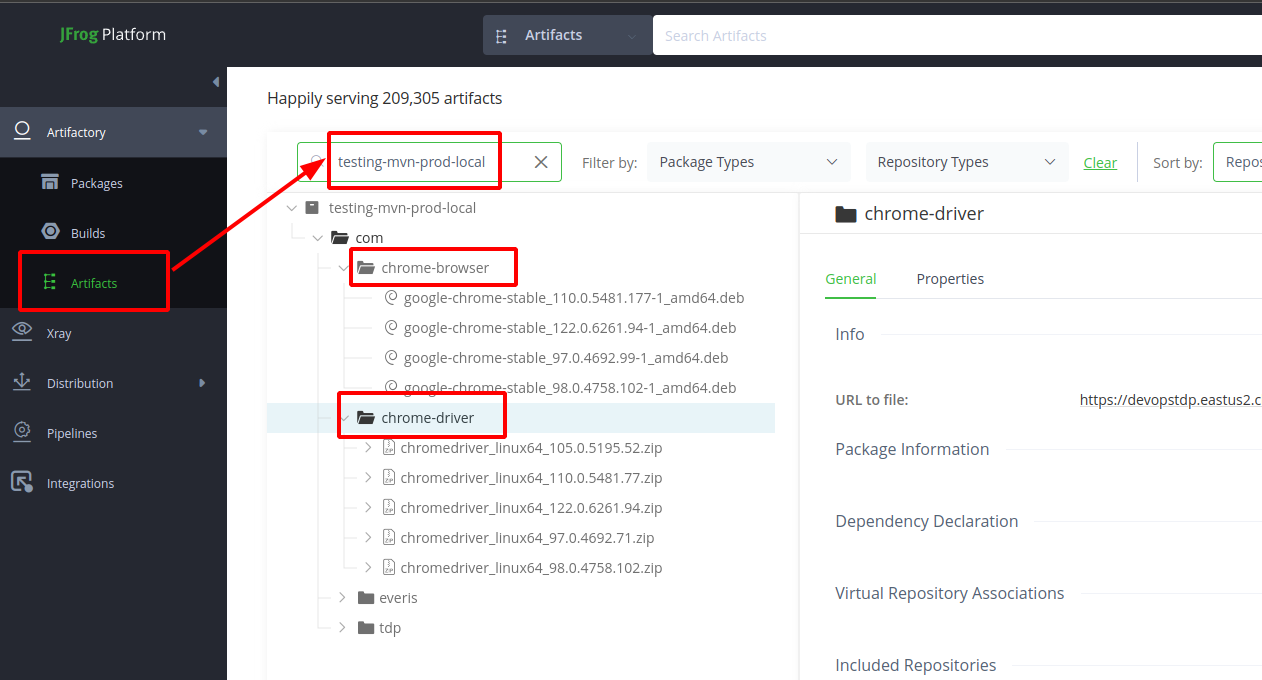1262x680 pixels.
Task: Collapse the Artifactory sidebar section arrow
Action: pos(203,132)
